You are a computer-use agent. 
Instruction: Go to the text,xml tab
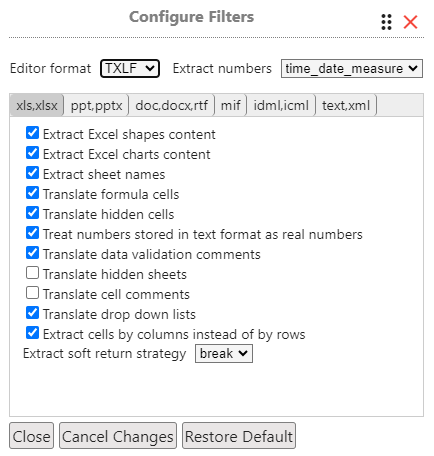346,105
